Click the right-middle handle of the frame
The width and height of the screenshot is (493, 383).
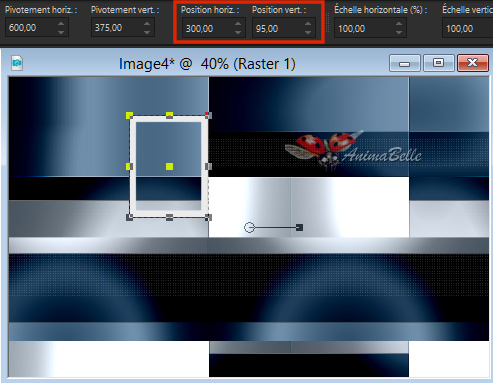point(208,166)
